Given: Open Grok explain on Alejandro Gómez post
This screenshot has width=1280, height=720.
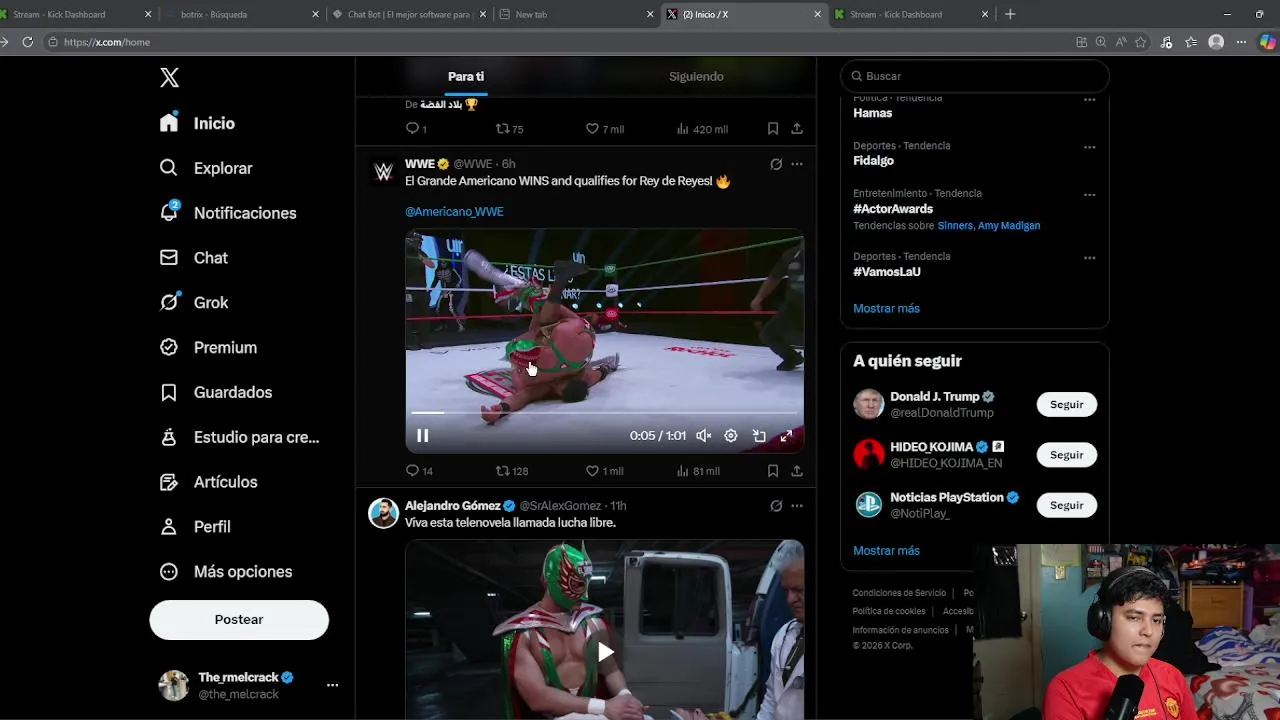Looking at the screenshot, I should pos(776,506).
